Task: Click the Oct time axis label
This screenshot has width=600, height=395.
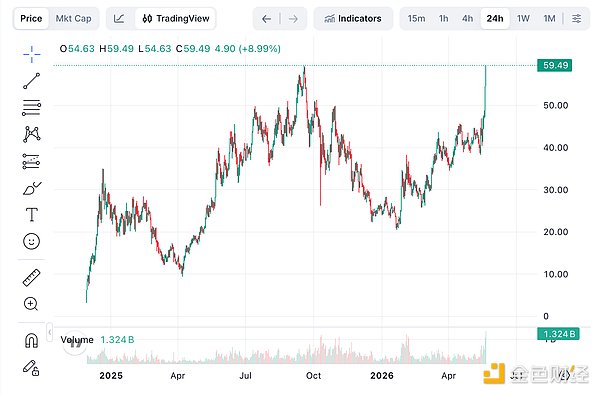Action: point(313,375)
